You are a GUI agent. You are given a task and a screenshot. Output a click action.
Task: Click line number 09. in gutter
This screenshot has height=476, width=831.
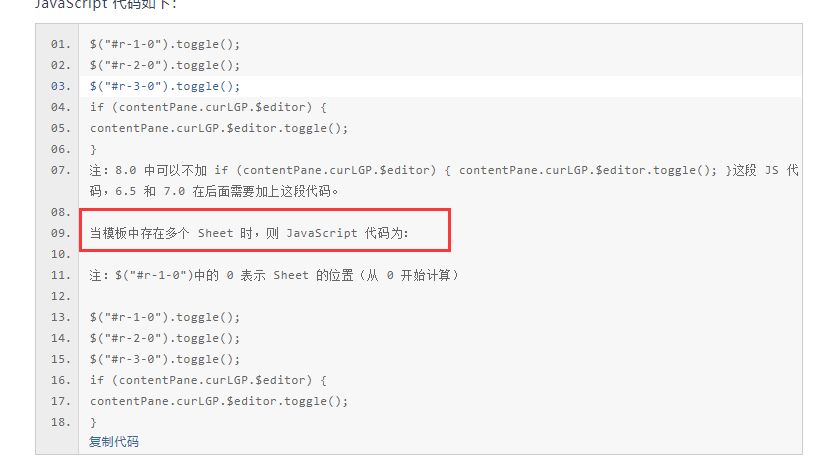click(60, 233)
